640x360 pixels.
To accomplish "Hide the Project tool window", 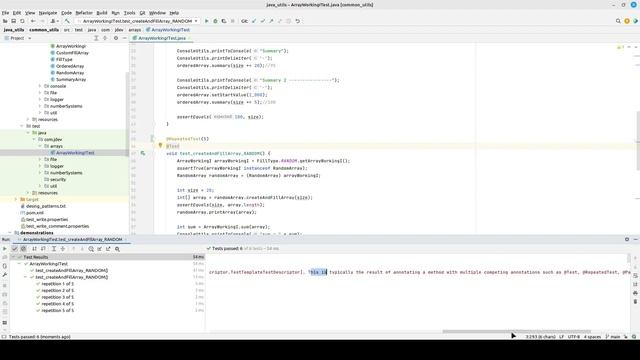I will (124, 38).
